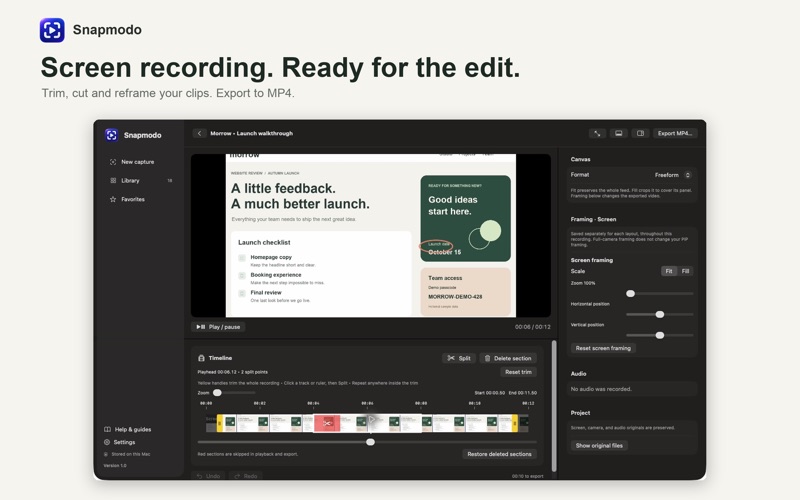Click the Format stepper arrows
The image size is (800, 500).
tap(688, 175)
